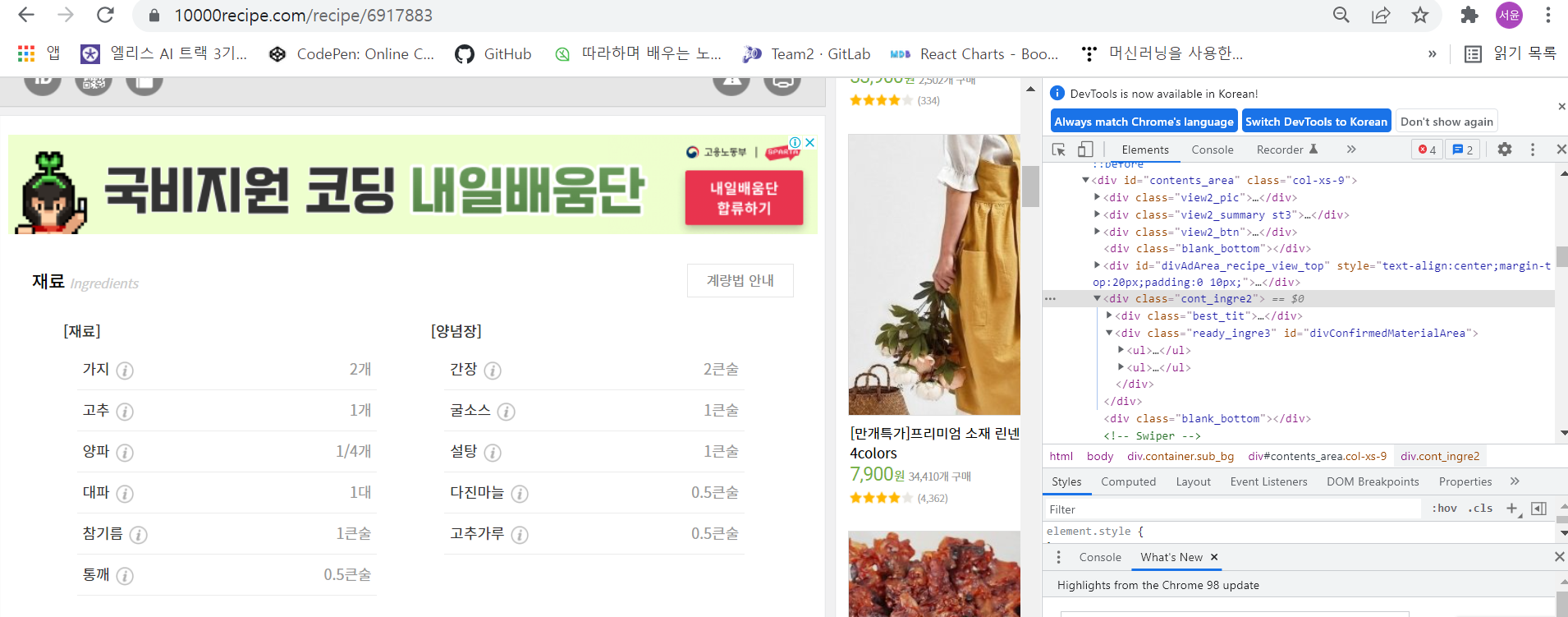Open the drawer three-dot menu
The width and height of the screenshot is (1568, 617).
tap(1059, 557)
